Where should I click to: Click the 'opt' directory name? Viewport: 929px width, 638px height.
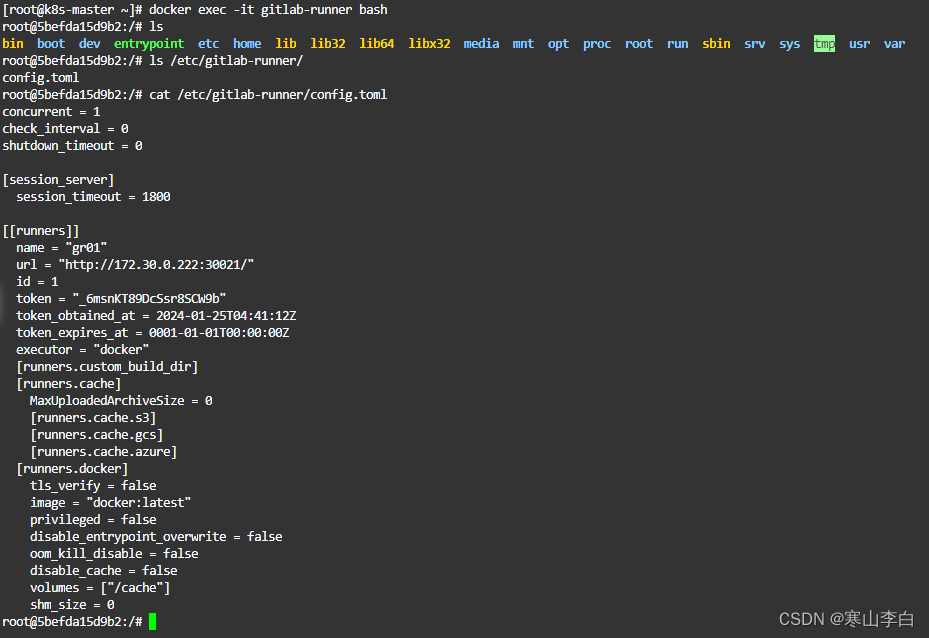(x=558, y=44)
